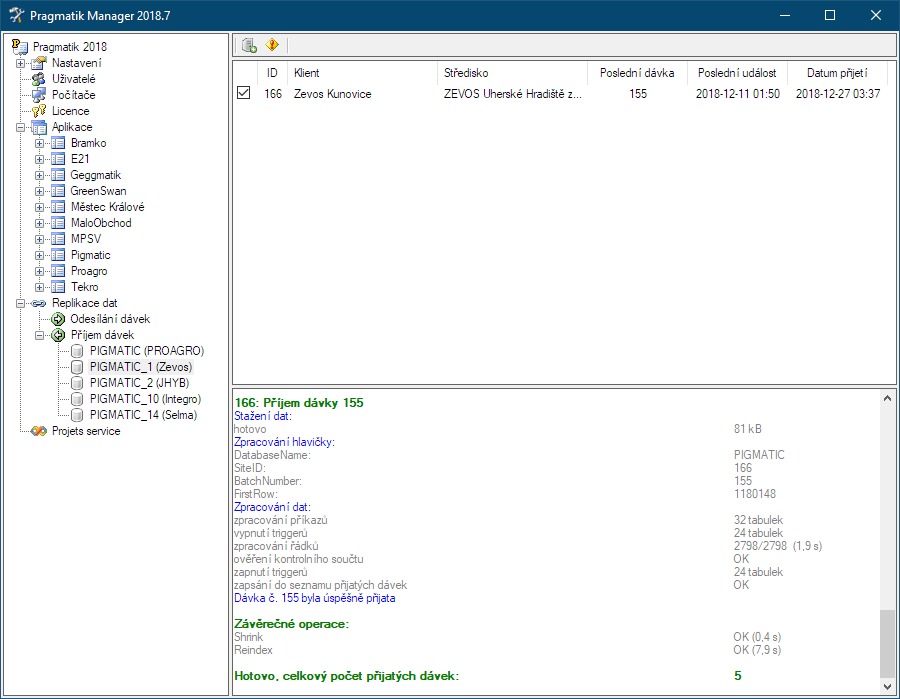Collapse the Replikace dat node
Screen dimensions: 900x699
(x=21, y=303)
